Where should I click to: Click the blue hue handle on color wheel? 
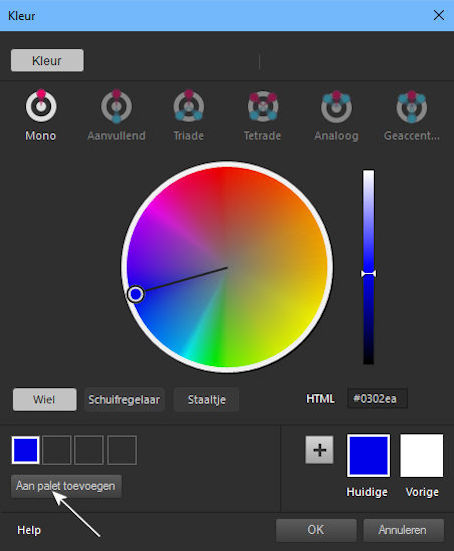[136, 294]
